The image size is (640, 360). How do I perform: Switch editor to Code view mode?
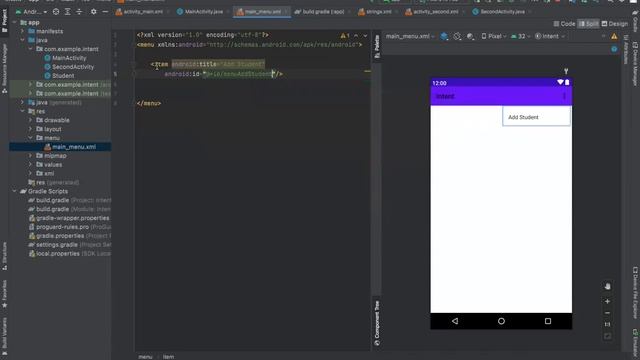tap(564, 24)
